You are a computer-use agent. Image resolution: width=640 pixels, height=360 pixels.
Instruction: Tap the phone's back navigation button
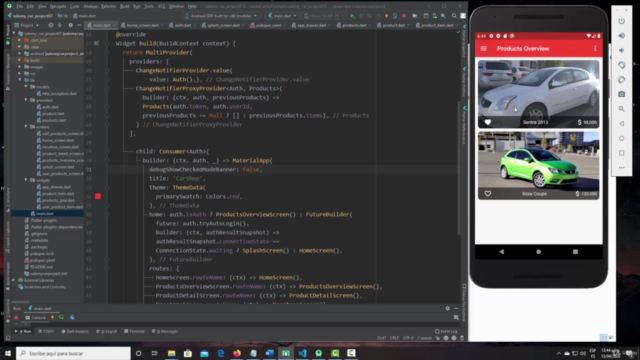[502, 252]
